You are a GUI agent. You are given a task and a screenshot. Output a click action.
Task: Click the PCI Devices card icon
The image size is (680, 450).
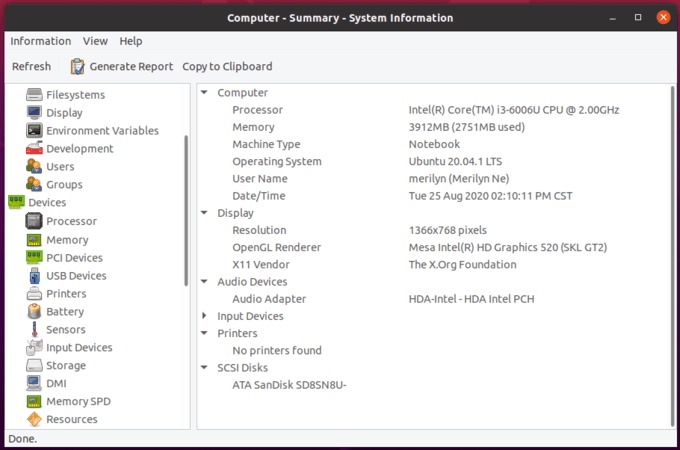tap(34, 258)
